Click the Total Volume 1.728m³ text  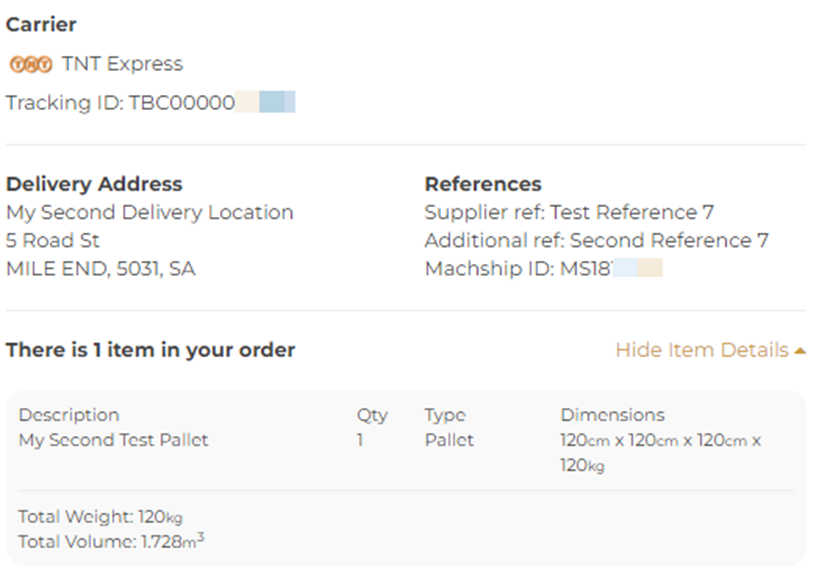pos(112,542)
